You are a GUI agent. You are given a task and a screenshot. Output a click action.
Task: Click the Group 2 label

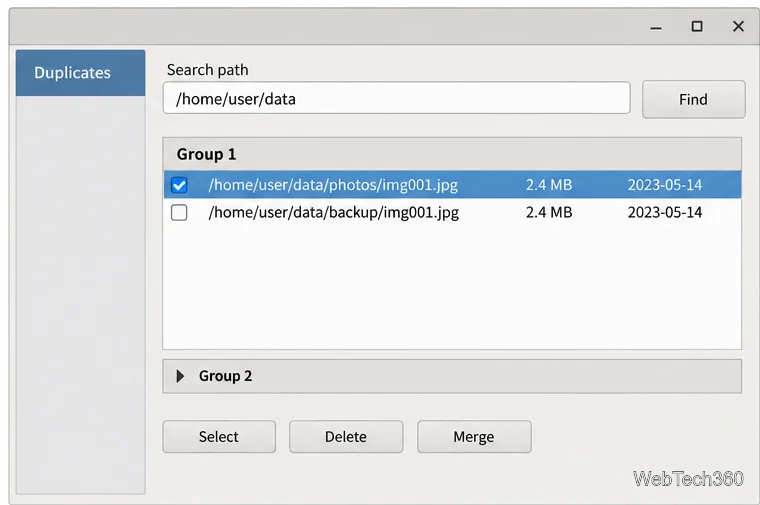(225, 376)
